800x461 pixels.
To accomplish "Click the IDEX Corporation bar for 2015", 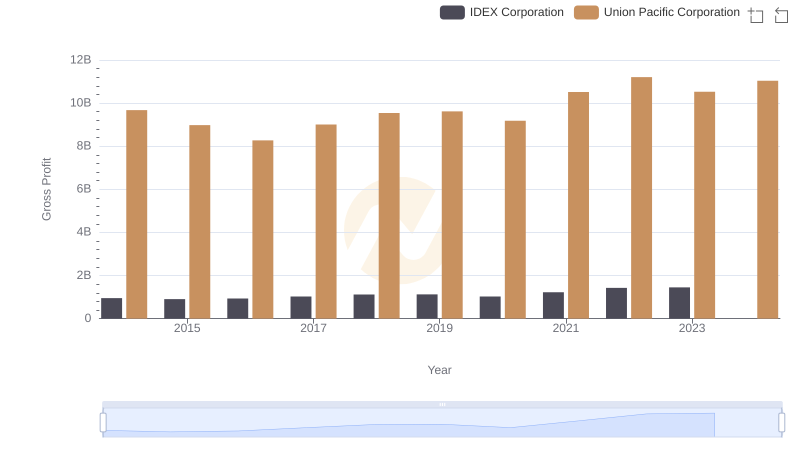I will 174,309.
